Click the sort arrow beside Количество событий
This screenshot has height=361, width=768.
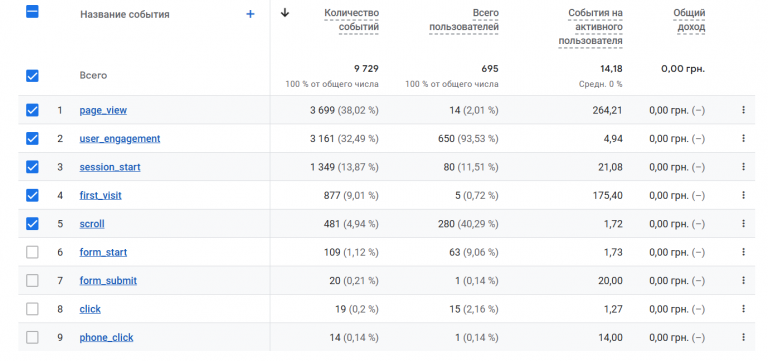[x=285, y=13]
